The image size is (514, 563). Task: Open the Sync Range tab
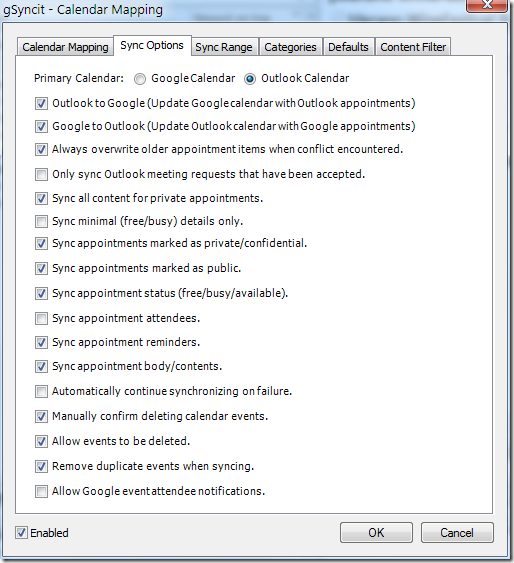[224, 47]
